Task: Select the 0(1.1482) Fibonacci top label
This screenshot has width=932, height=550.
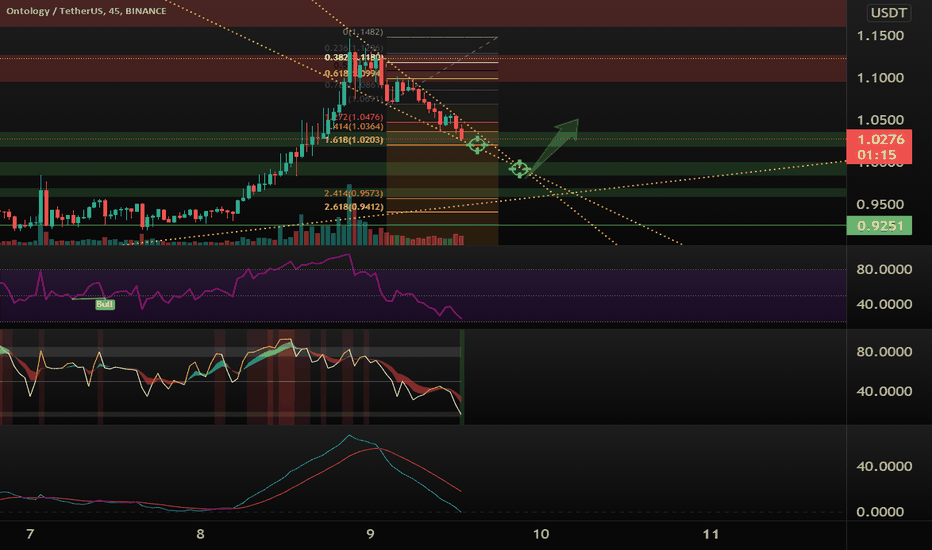Action: click(363, 32)
